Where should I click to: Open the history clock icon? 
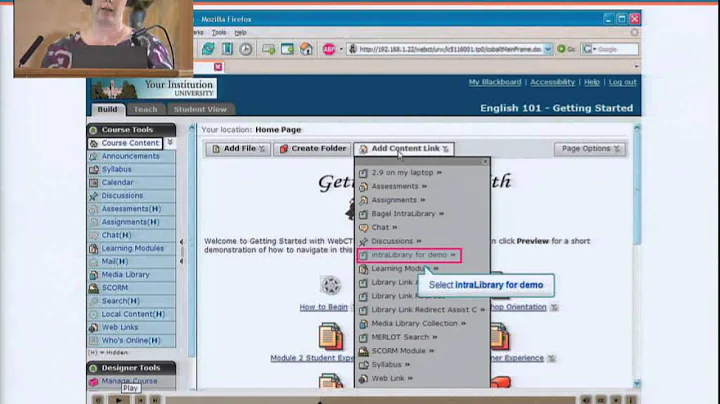pos(246,49)
